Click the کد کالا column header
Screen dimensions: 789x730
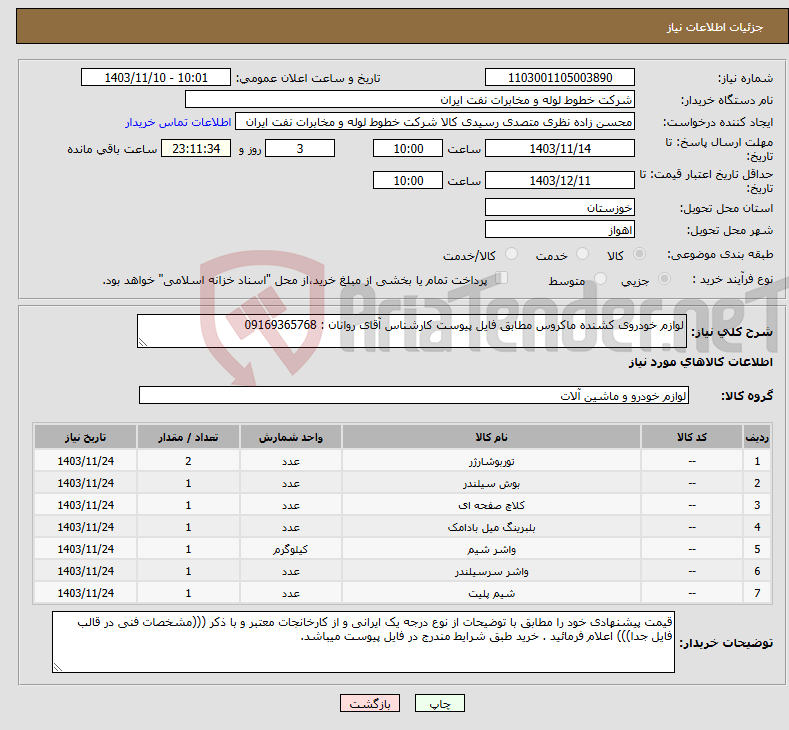(x=692, y=437)
